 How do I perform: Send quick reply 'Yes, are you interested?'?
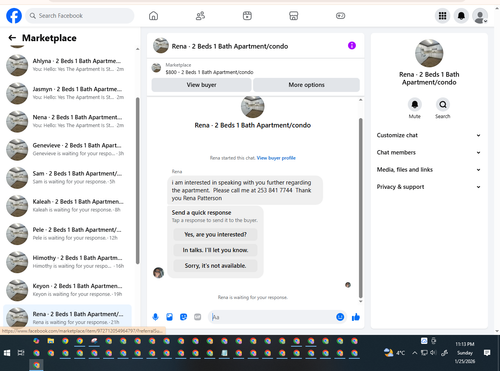(215, 234)
